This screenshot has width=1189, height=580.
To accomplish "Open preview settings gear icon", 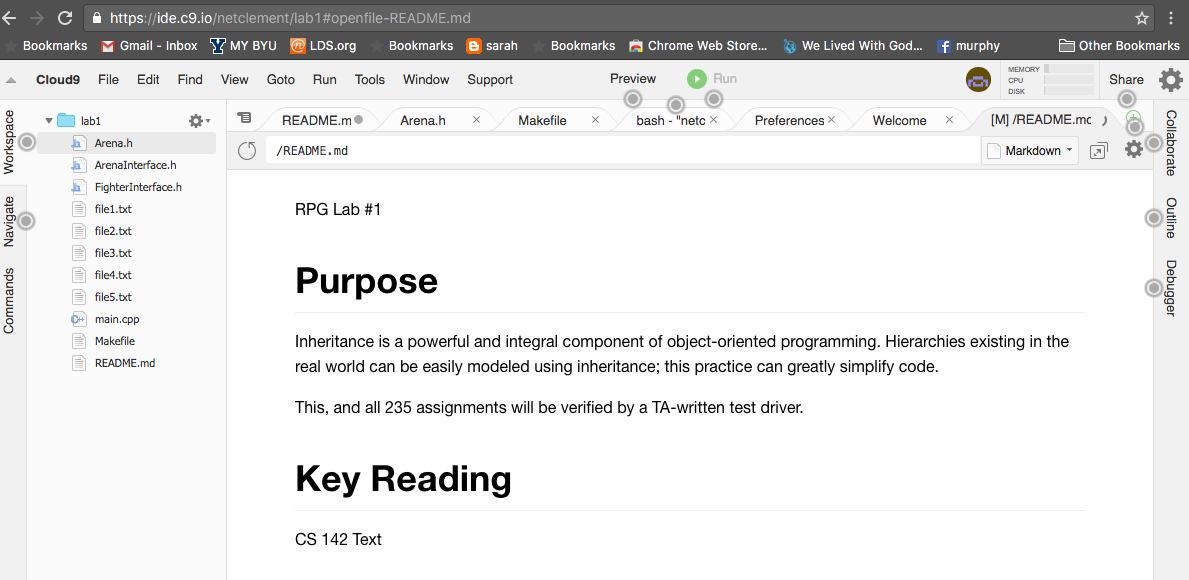I will point(1134,149).
